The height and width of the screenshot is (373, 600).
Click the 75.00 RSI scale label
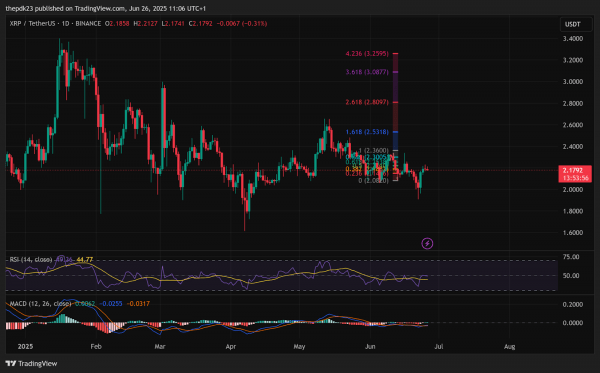tap(571, 257)
